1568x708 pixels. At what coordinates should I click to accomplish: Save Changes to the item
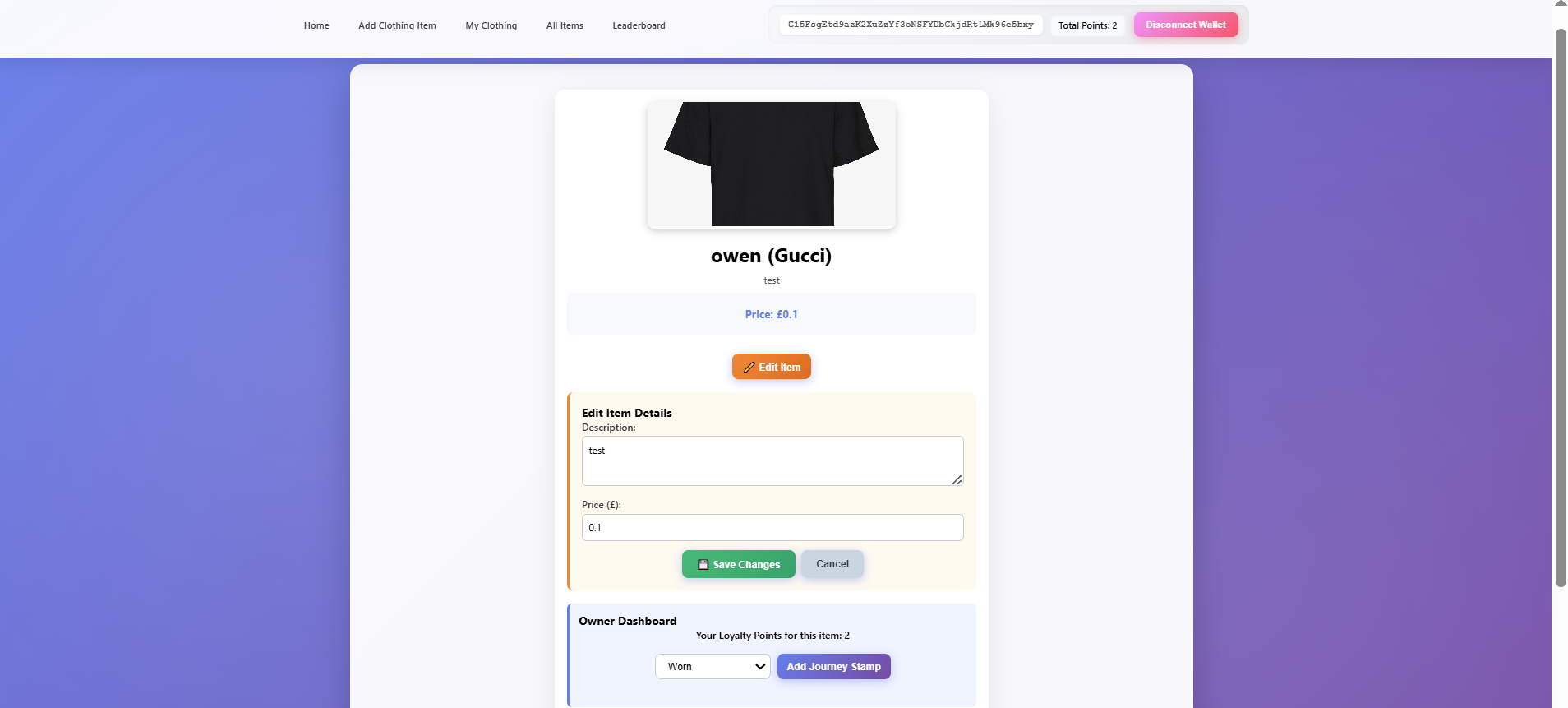click(x=738, y=564)
